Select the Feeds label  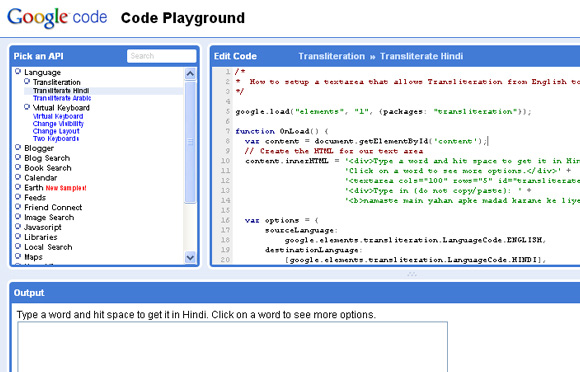pyautogui.click(x=35, y=198)
